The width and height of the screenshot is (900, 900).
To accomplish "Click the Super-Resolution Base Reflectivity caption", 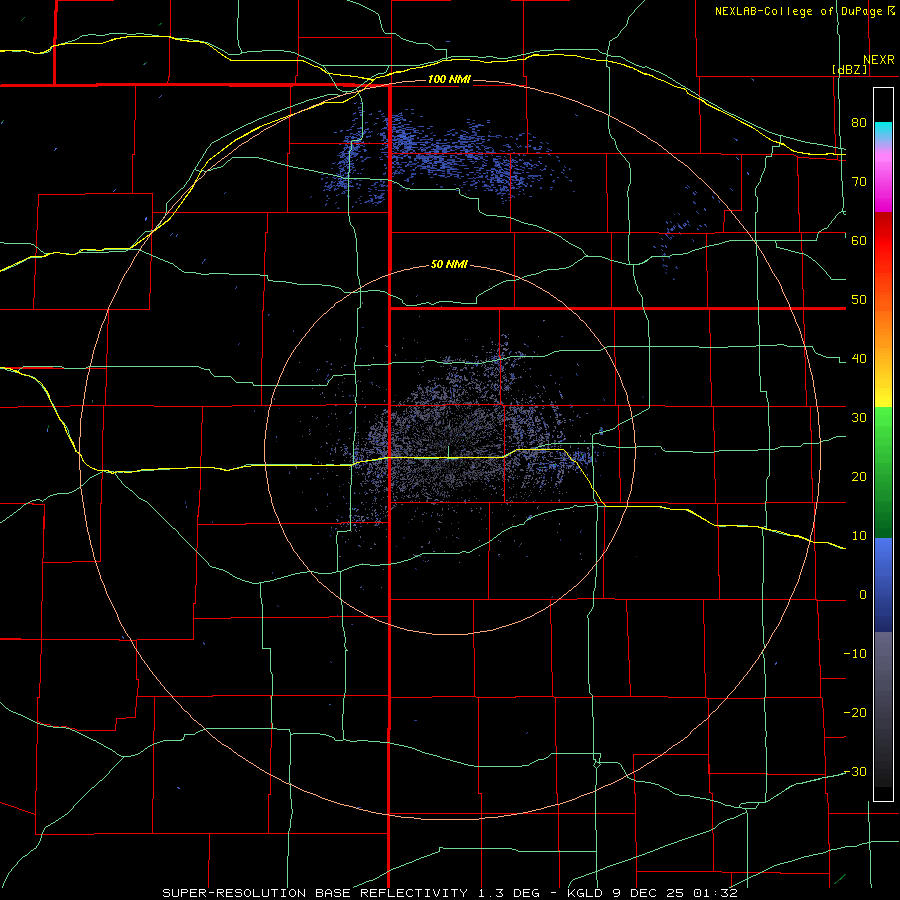I will (x=449, y=893).
